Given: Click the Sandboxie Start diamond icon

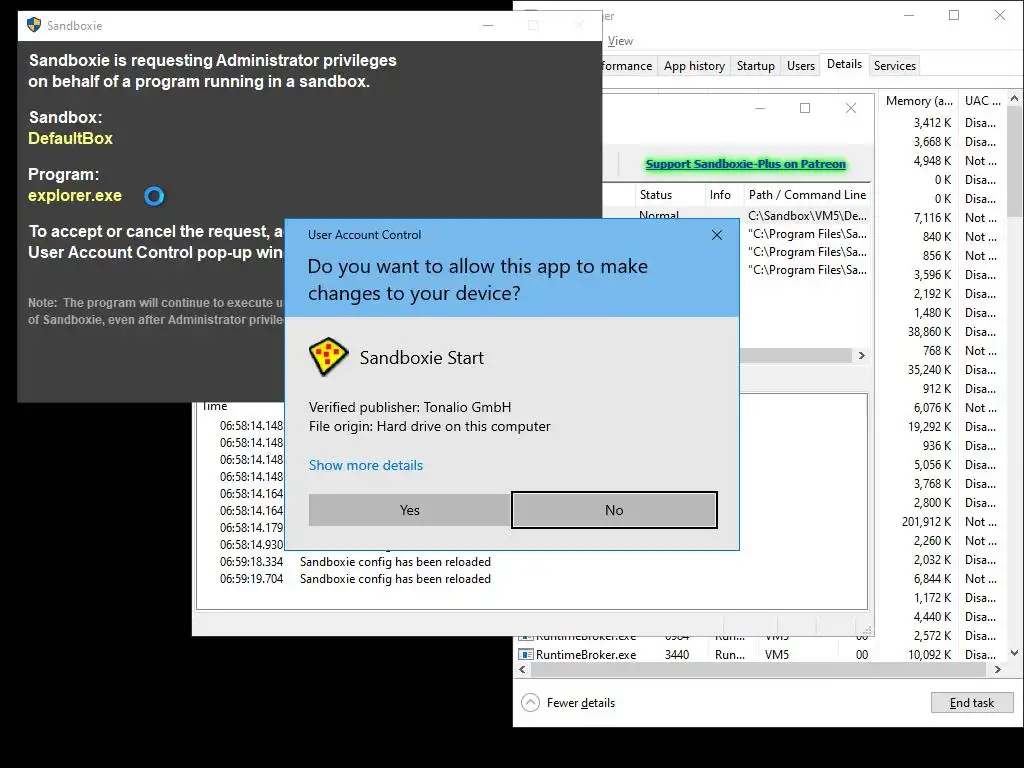Looking at the screenshot, I should point(328,357).
